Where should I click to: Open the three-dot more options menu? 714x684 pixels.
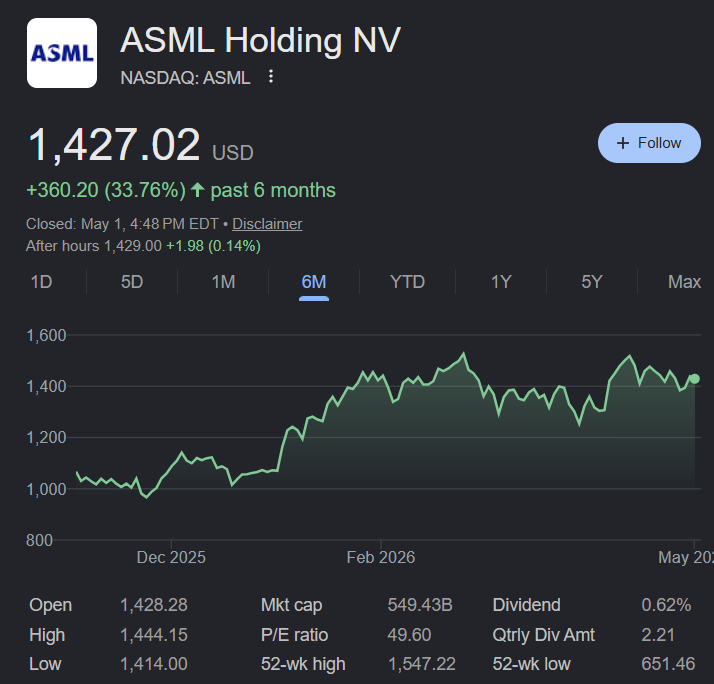(271, 77)
